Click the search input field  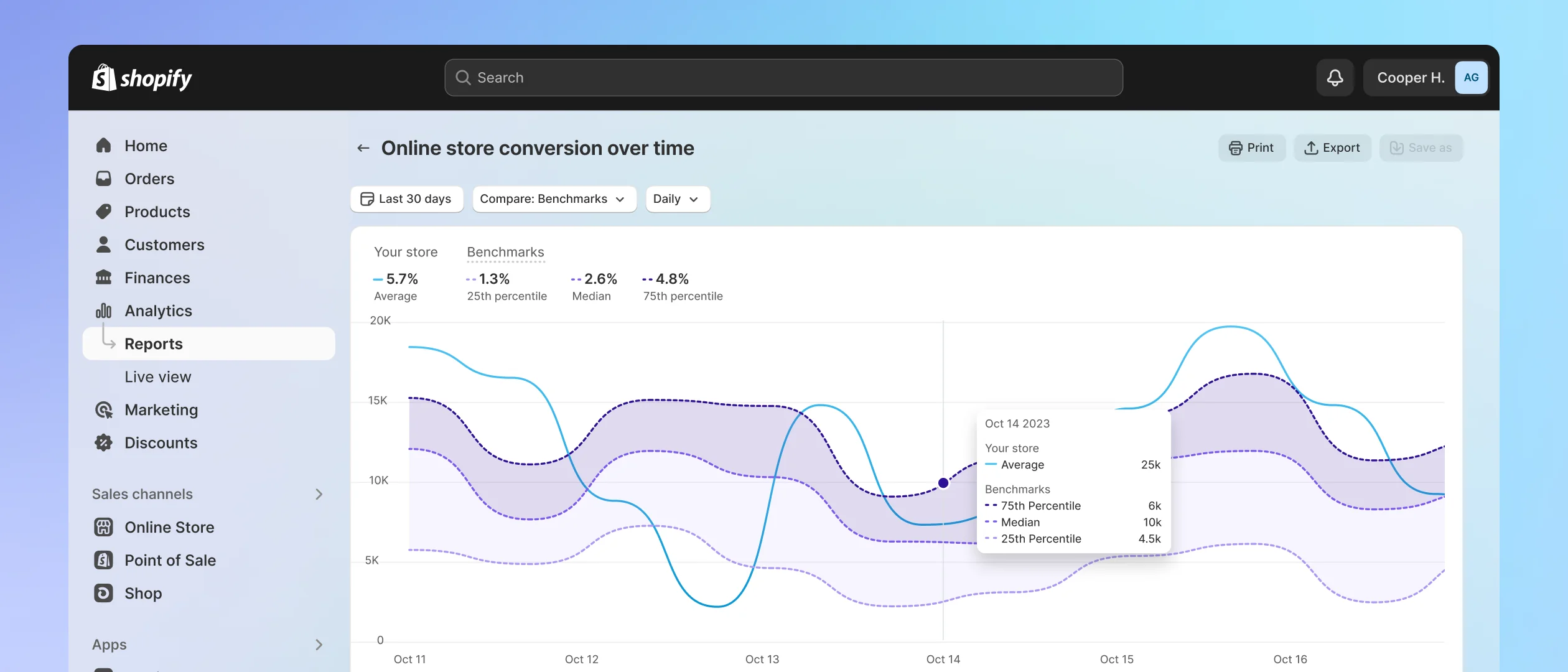783,77
